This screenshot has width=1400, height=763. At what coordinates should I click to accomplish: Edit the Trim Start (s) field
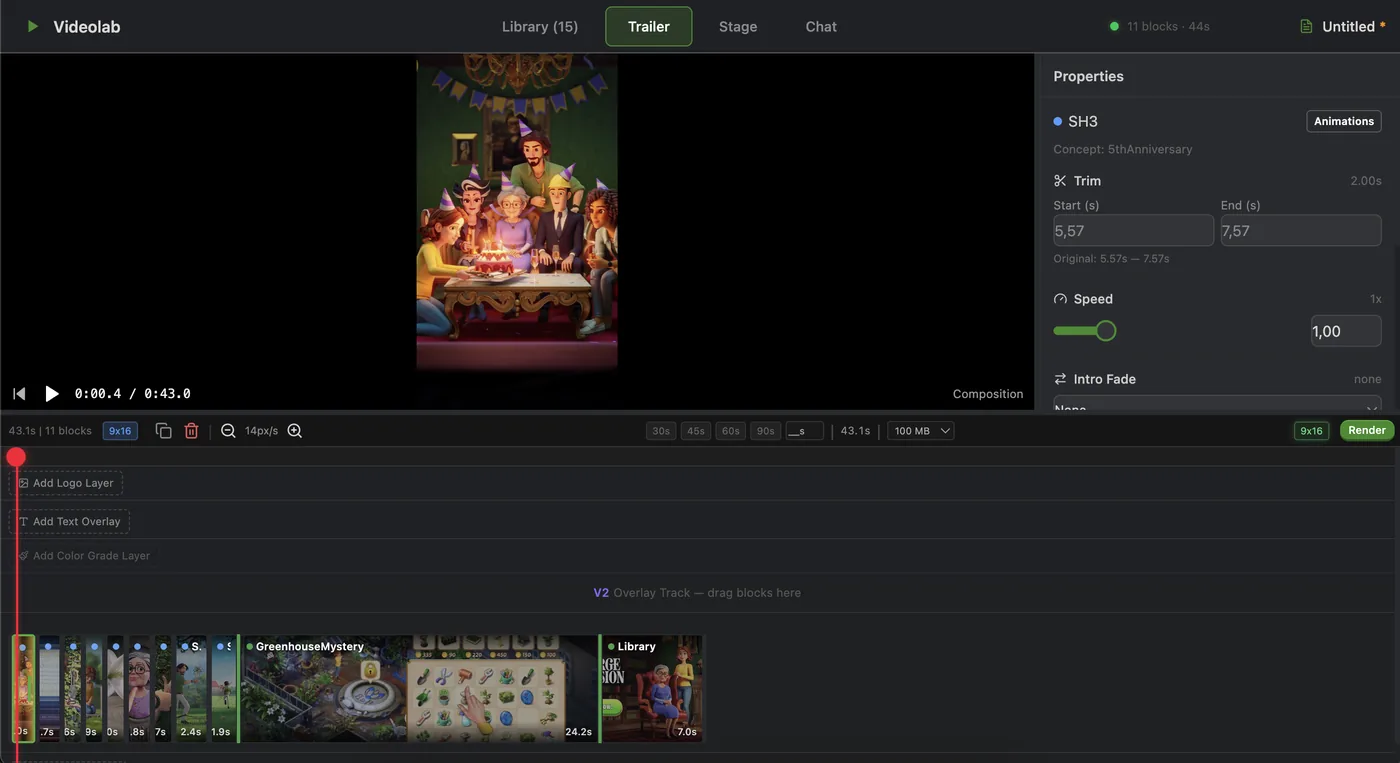tap(1133, 230)
